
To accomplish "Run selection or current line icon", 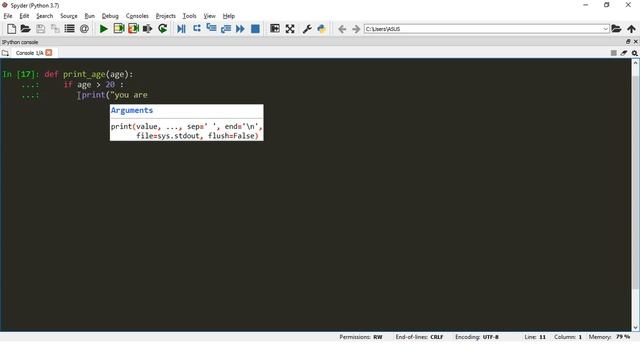I will [147, 29].
